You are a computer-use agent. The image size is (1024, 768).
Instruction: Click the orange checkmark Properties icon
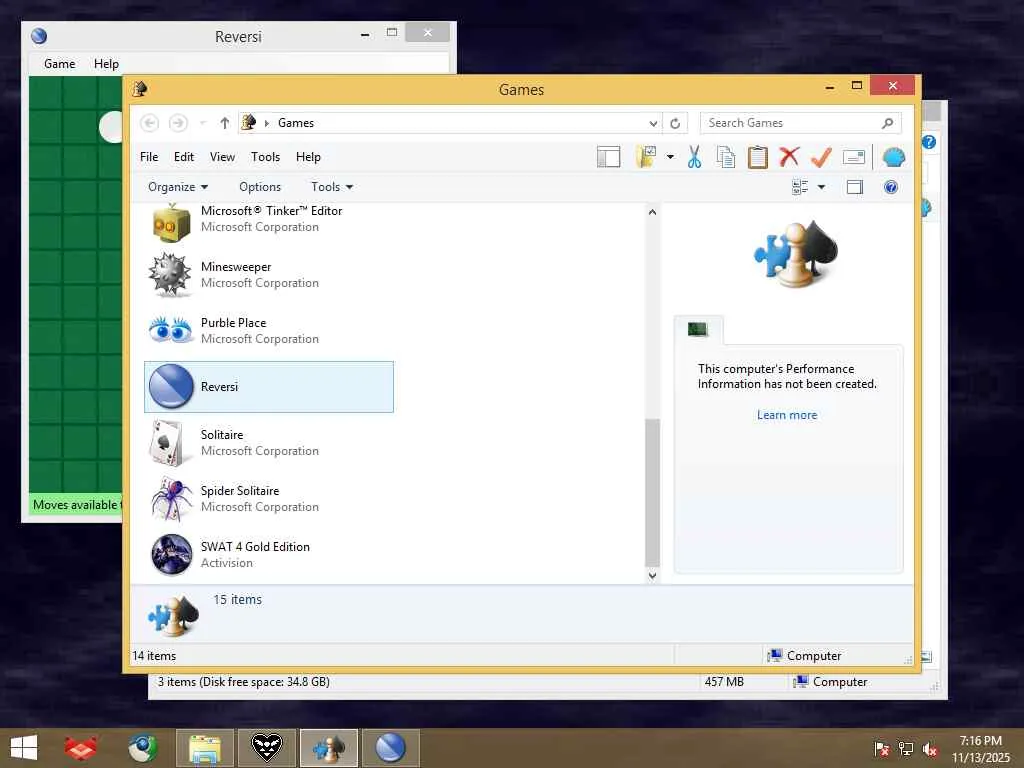(x=821, y=157)
